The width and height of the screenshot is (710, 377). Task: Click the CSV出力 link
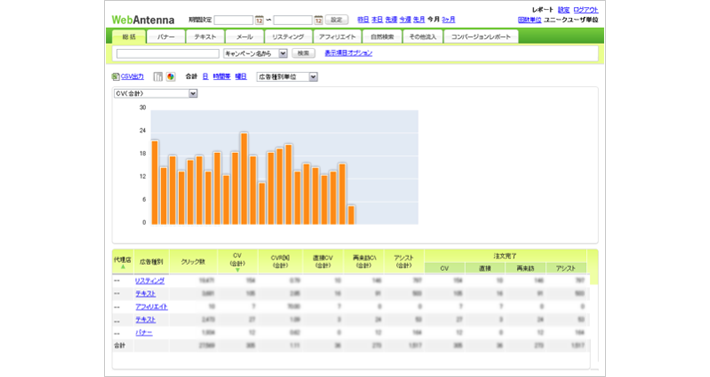[132, 77]
